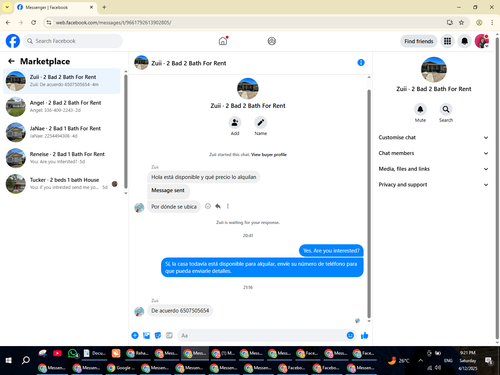Screen dimensions: 500x375
Task: Follow the View buyer profile link
Action: pyautogui.click(x=269, y=154)
